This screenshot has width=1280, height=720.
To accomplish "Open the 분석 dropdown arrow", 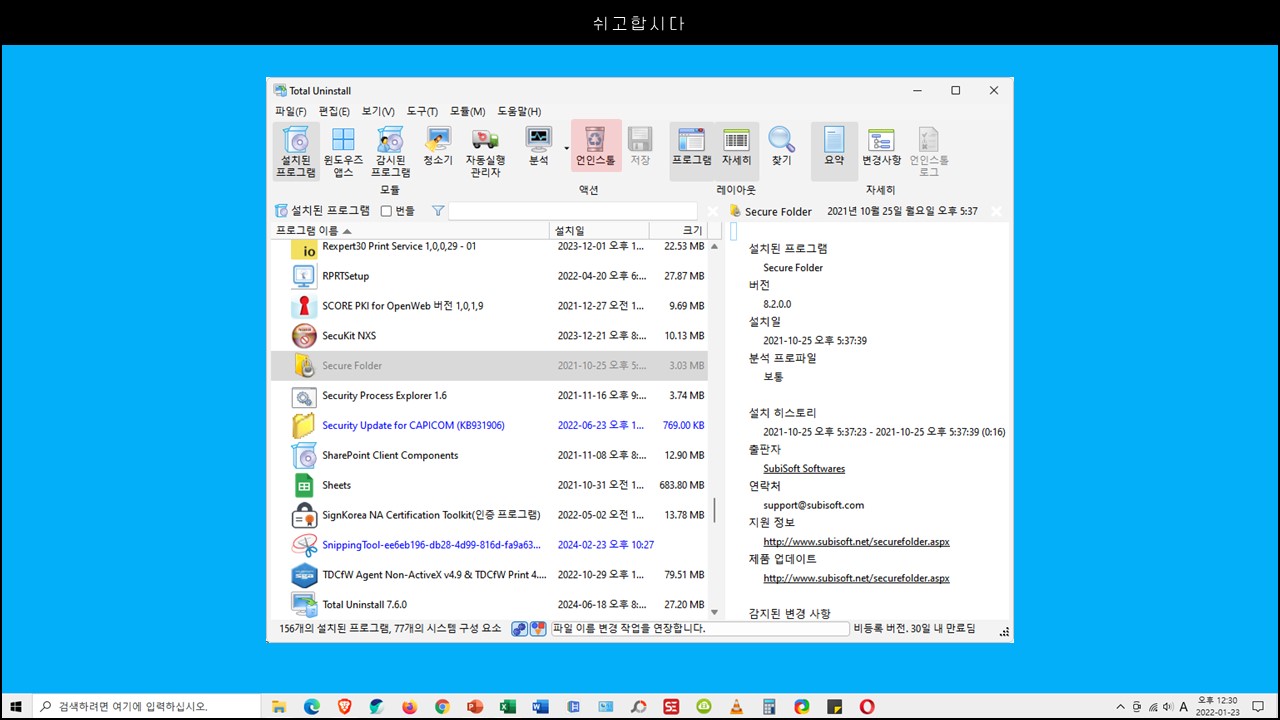I will pos(566,148).
